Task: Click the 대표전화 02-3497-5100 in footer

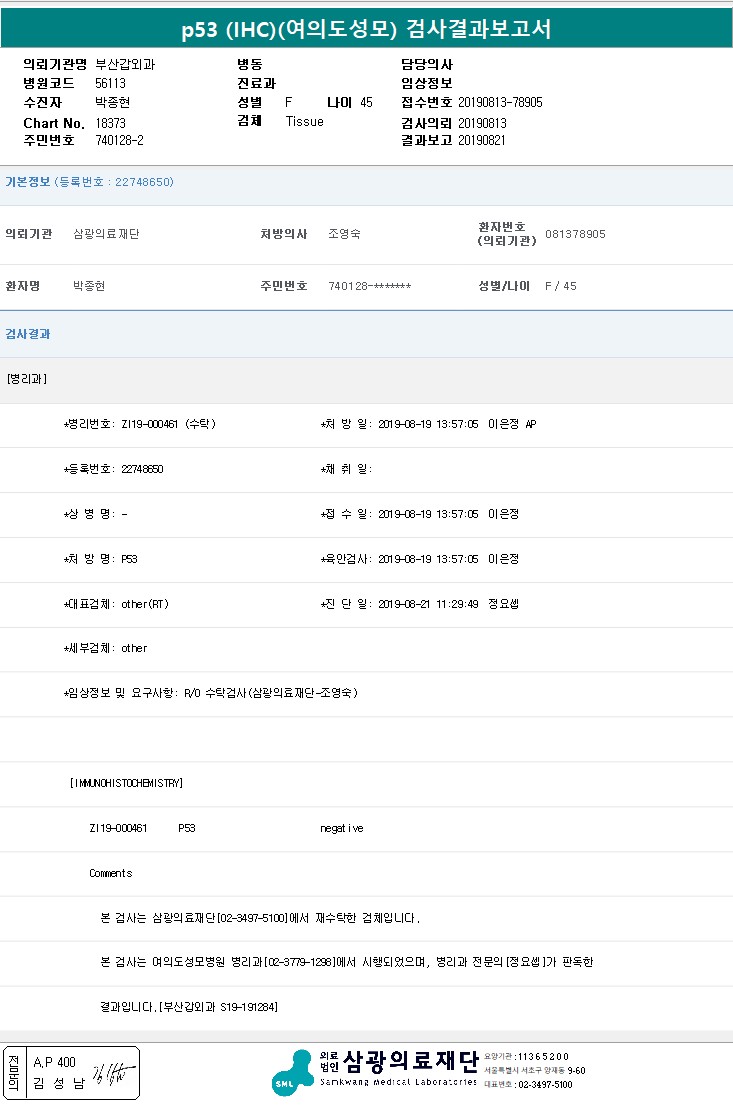Action: [544, 1084]
